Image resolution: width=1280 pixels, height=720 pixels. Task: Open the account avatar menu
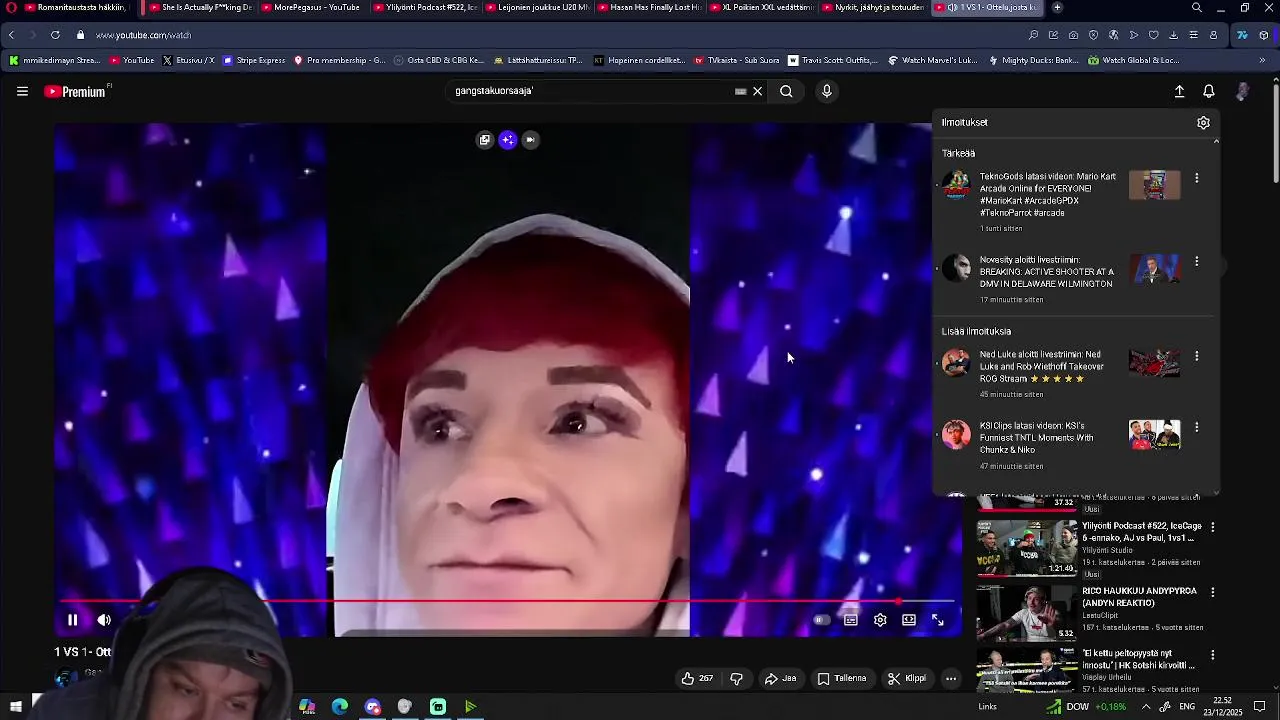pyautogui.click(x=1242, y=91)
